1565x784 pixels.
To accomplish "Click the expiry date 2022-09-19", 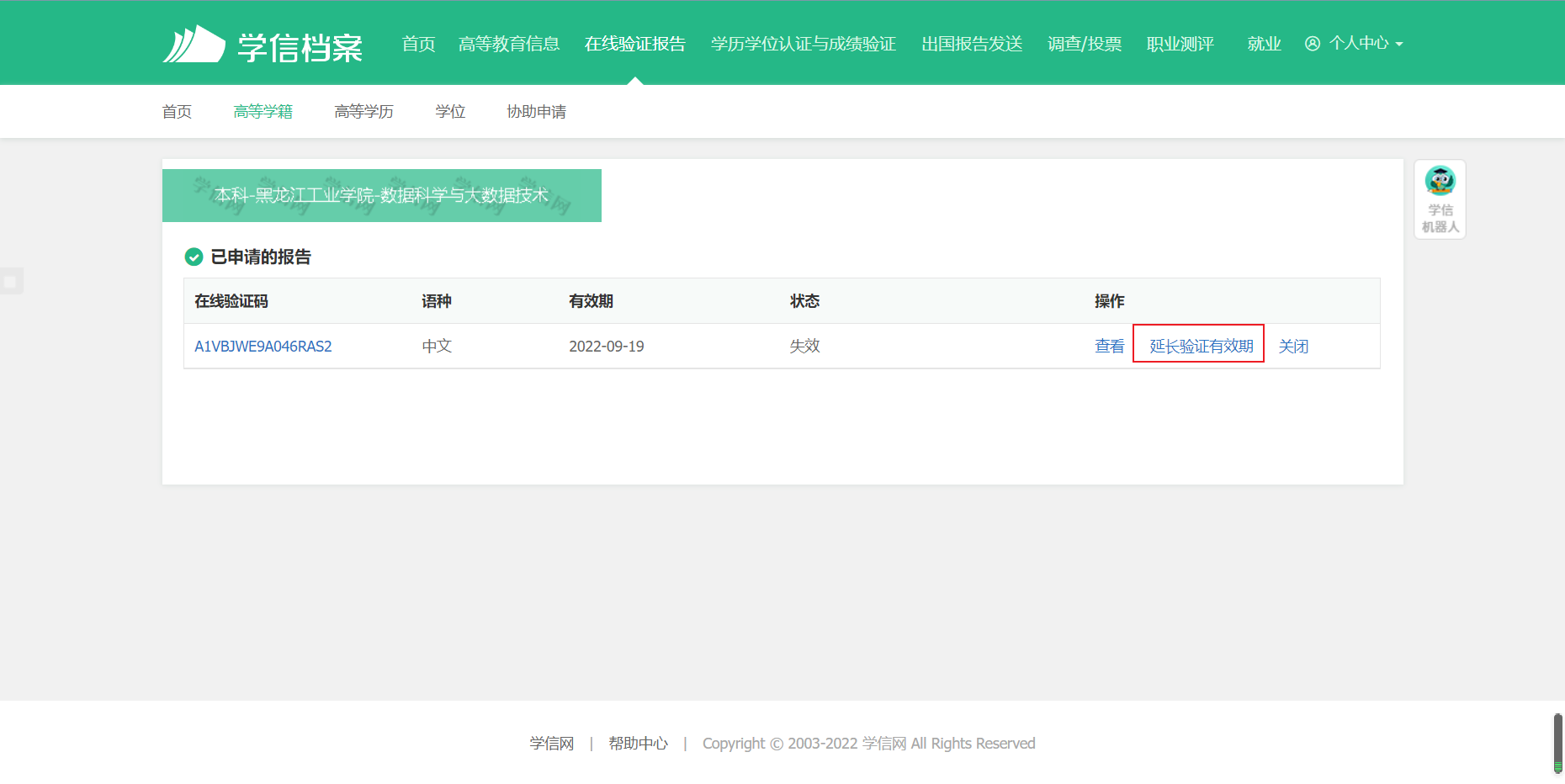I will coord(607,347).
